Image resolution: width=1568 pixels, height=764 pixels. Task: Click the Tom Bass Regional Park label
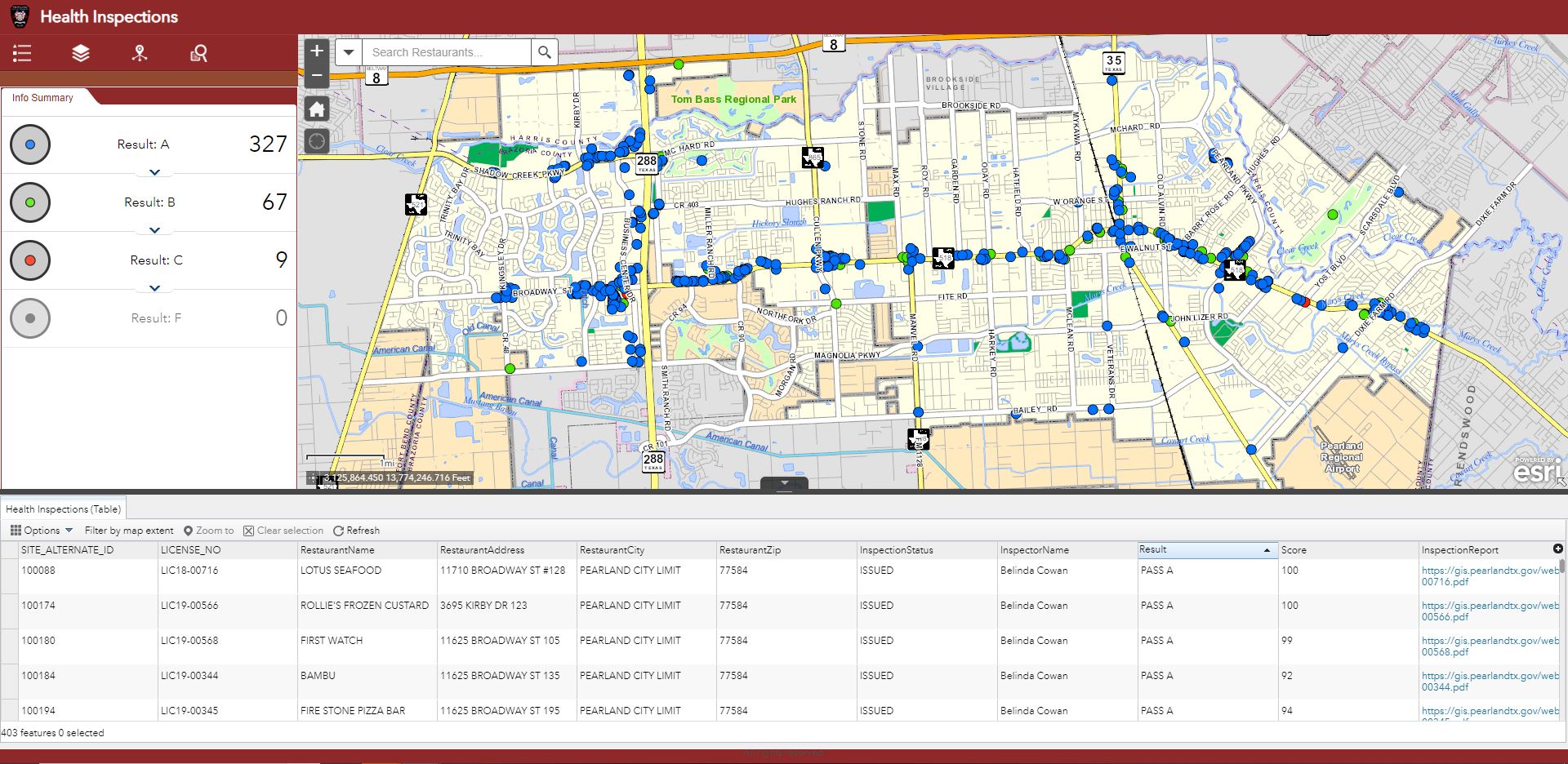tap(733, 100)
